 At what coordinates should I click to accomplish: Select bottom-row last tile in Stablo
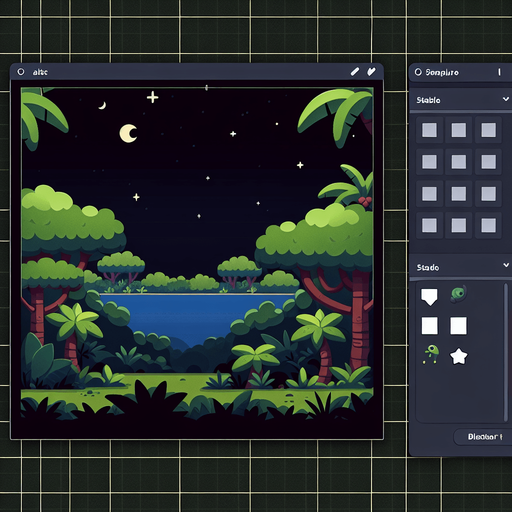488,225
